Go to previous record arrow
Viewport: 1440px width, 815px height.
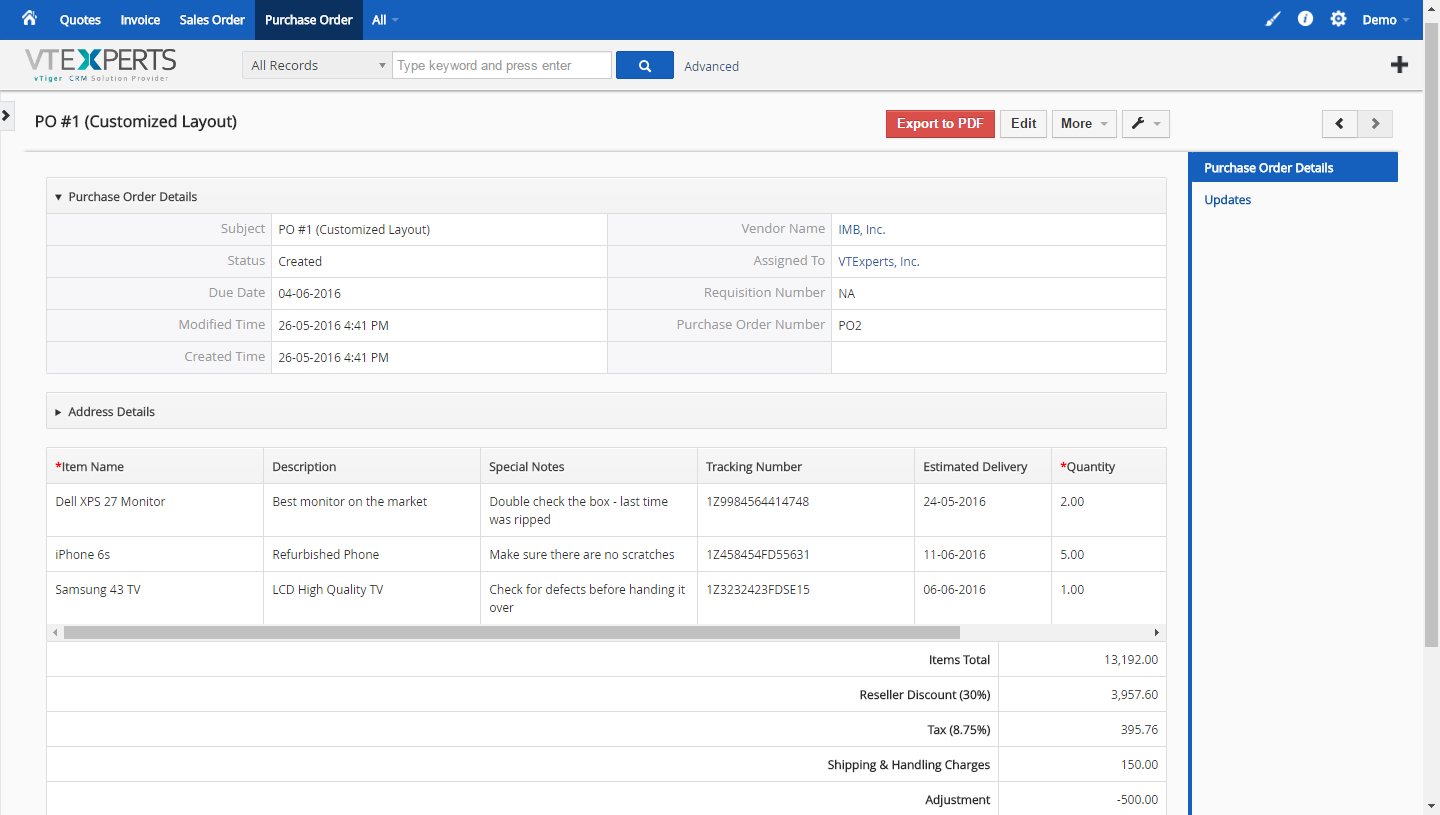click(x=1340, y=124)
